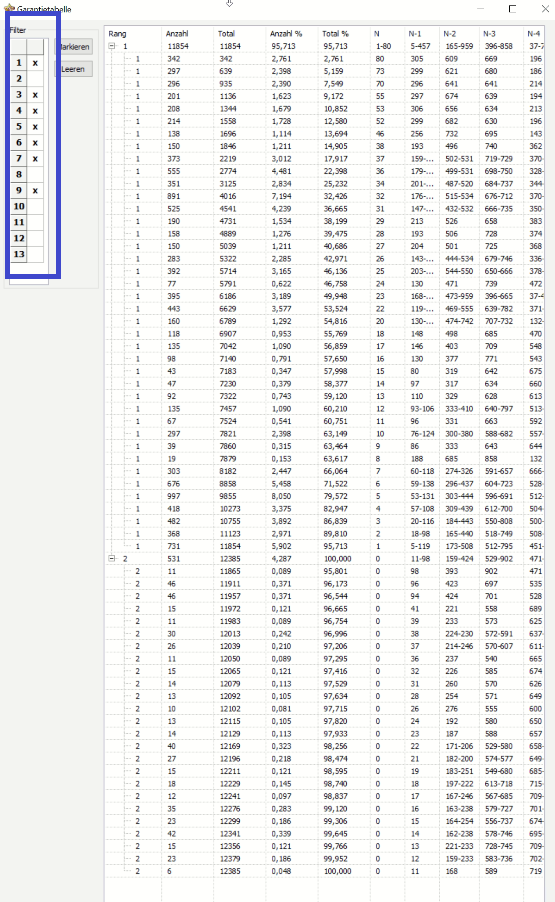Toggle the filter mark for row 9

point(35,190)
